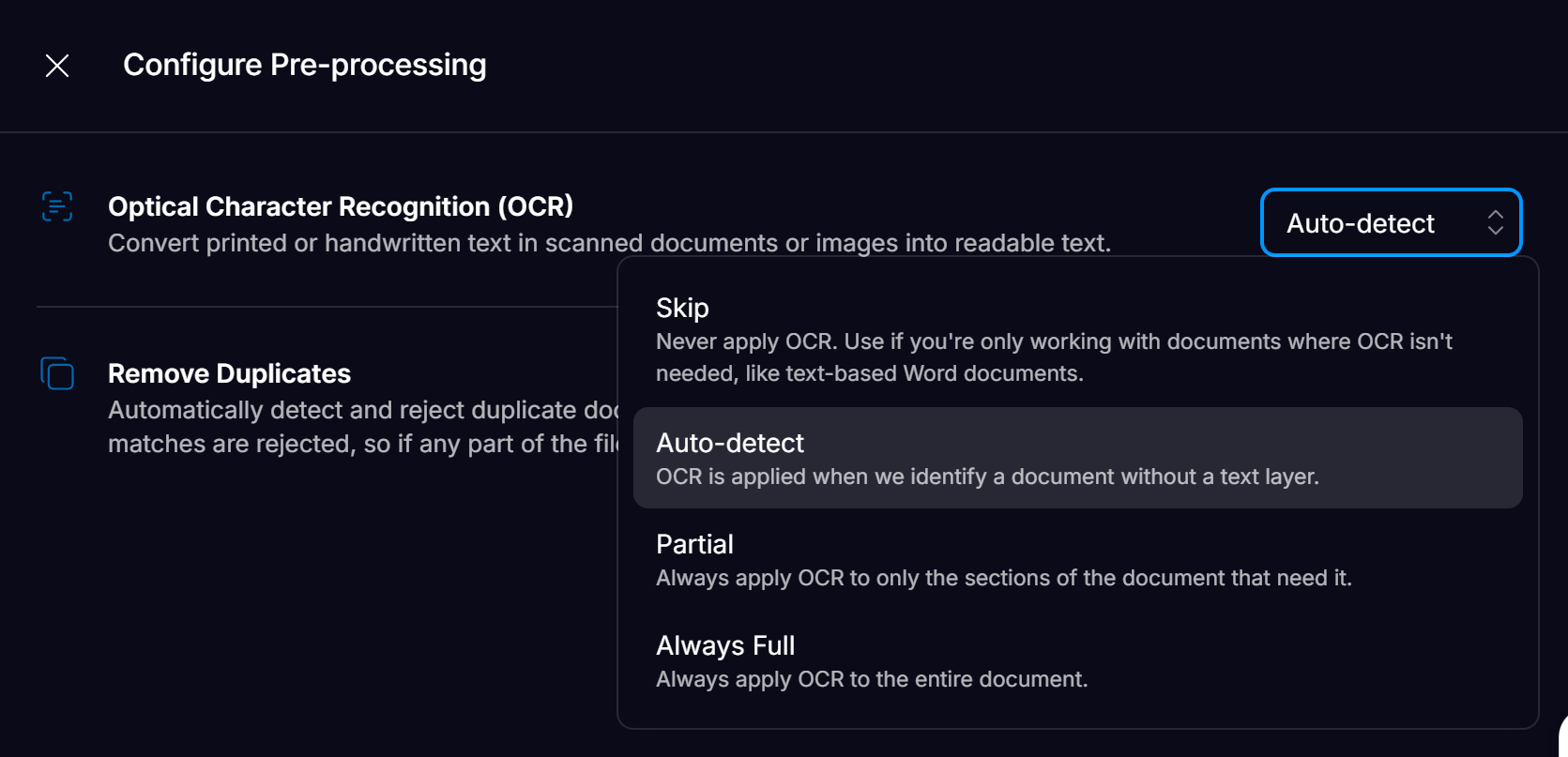Click the blue bracket frame around the OCR glyph
1568x757 pixels.
[45, 194]
